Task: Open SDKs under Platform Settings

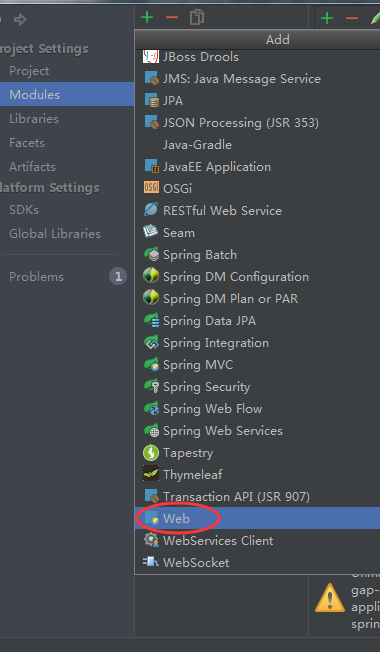Action: (x=24, y=210)
